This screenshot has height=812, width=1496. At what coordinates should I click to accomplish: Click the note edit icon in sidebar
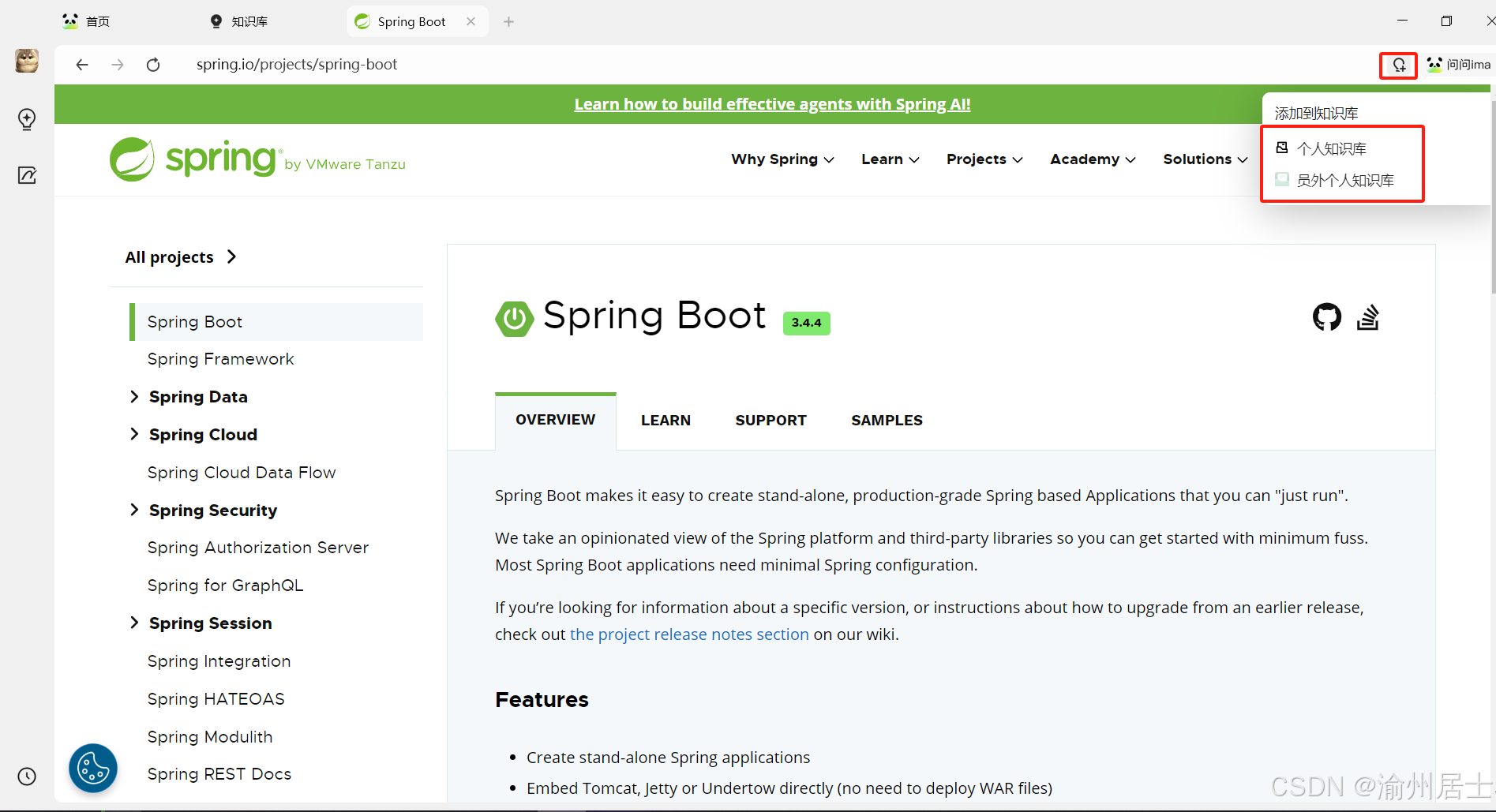coord(27,175)
